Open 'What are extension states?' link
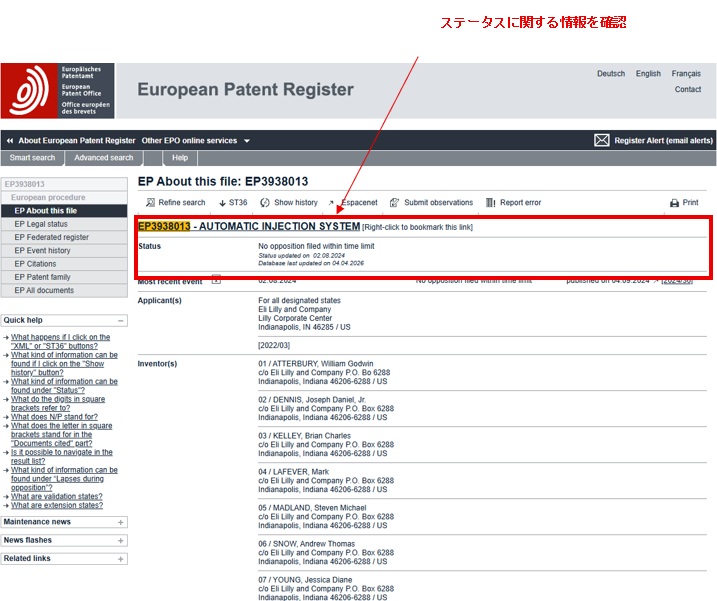717x601 pixels. (x=57, y=505)
